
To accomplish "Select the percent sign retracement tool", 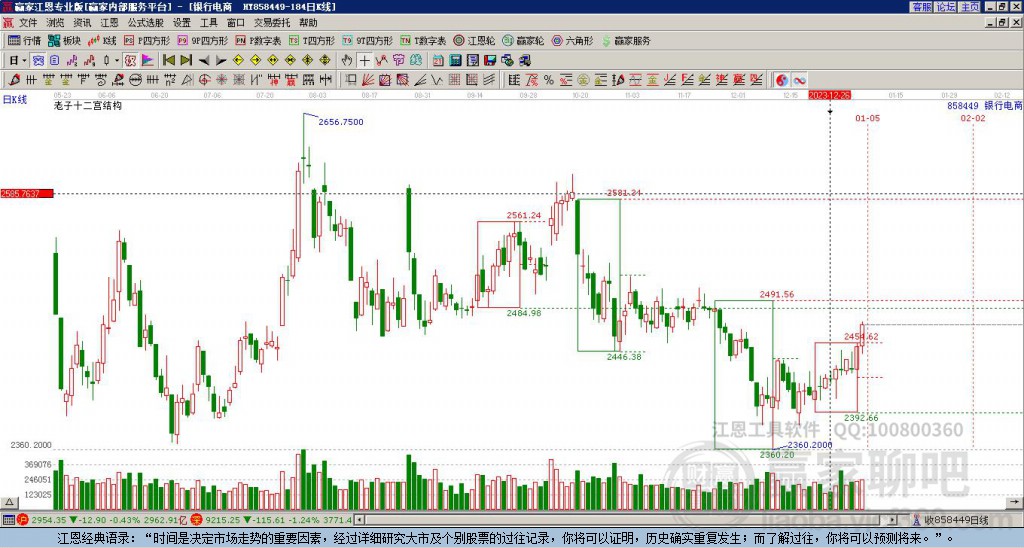I will pos(549,80).
